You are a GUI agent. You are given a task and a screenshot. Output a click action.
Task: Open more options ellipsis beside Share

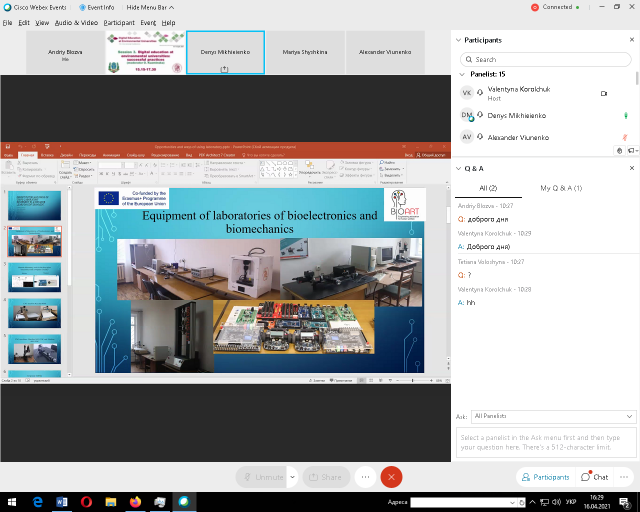[366, 477]
